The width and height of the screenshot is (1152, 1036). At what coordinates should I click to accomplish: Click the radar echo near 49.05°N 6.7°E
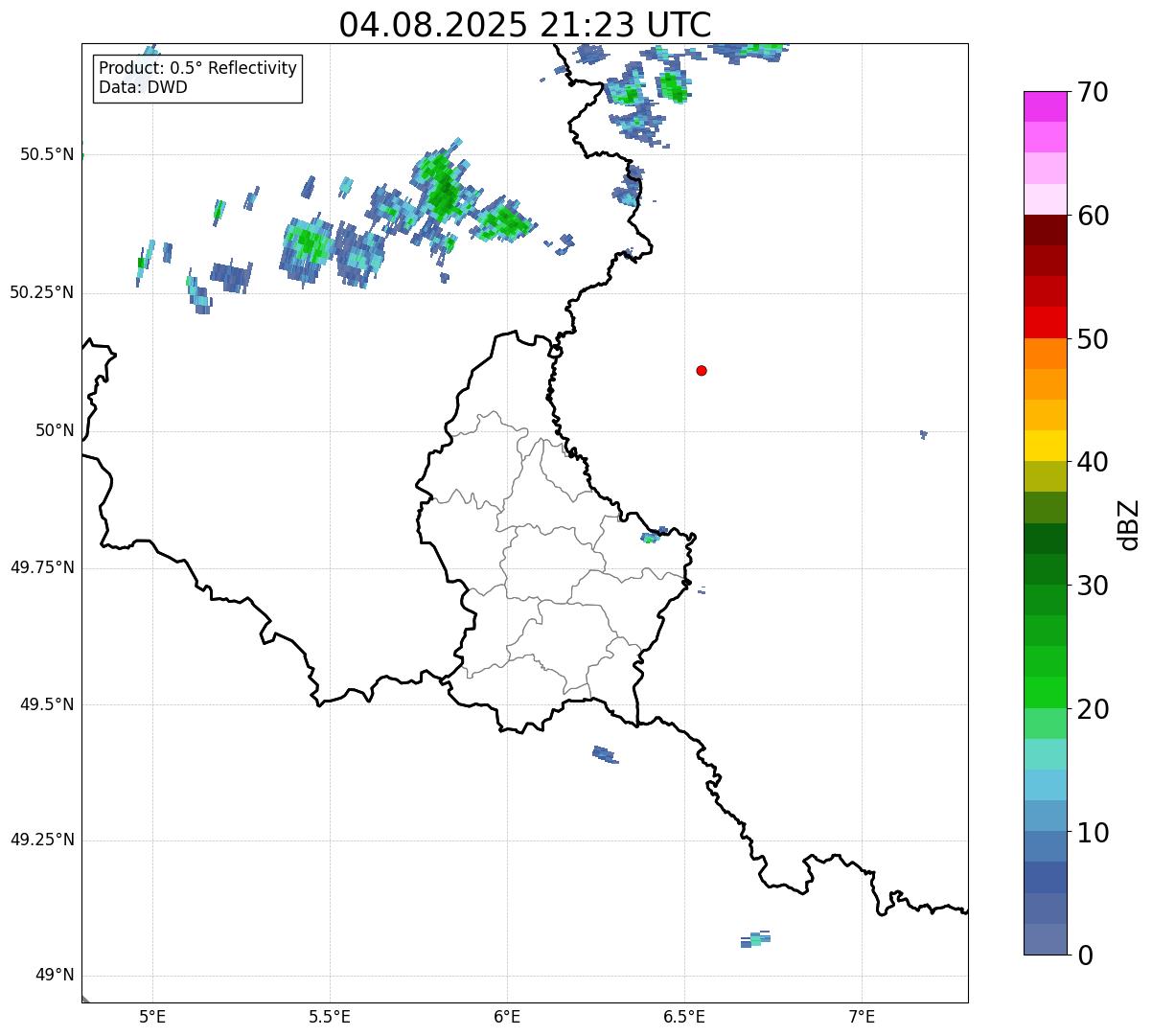pyautogui.click(x=756, y=938)
